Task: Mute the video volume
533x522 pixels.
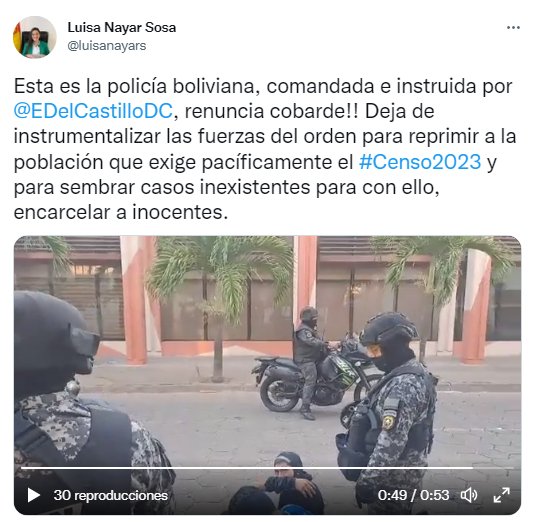Action: tap(469, 495)
